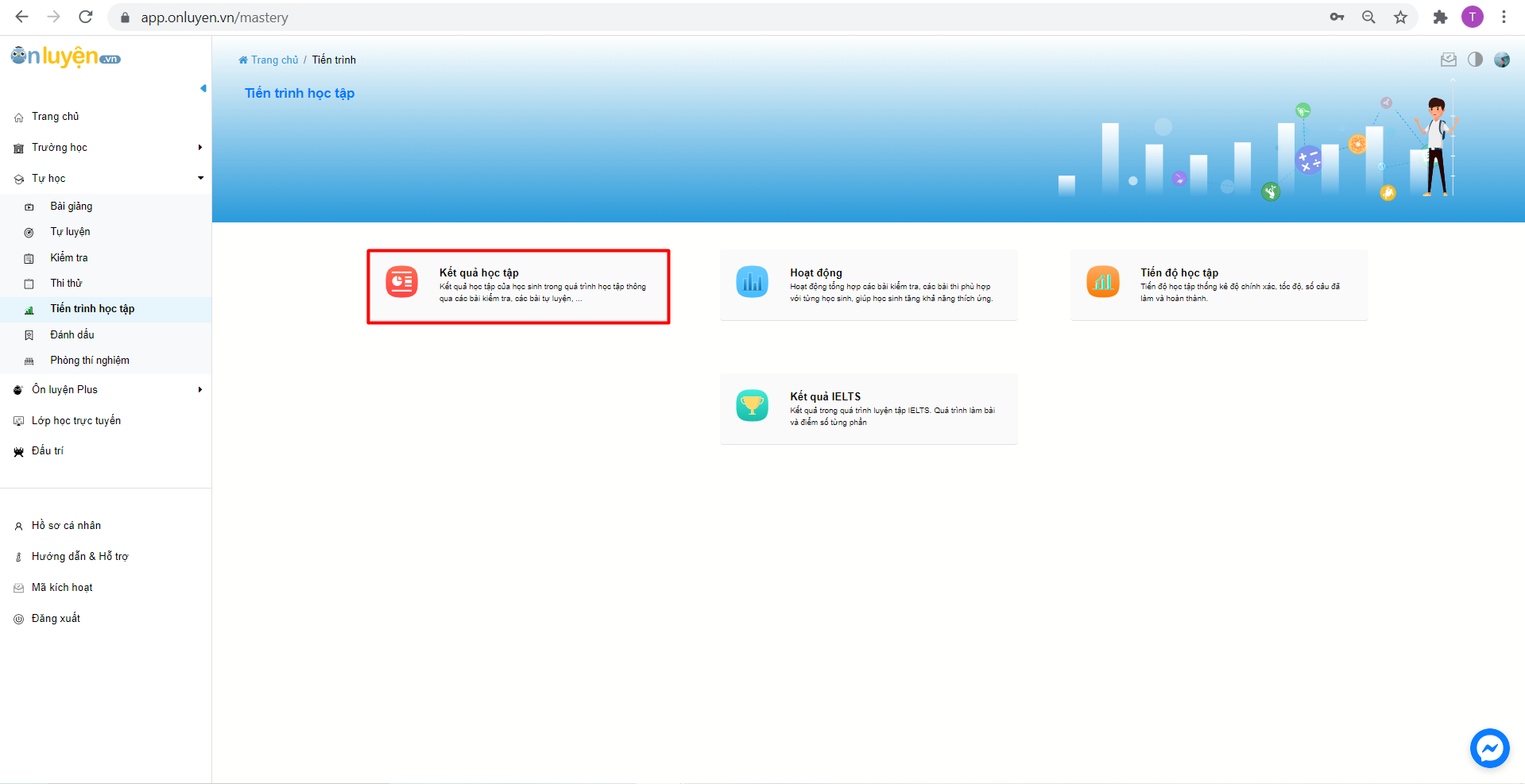
Task: Click the icon beside Đăng xuất
Action: [x=18, y=620]
